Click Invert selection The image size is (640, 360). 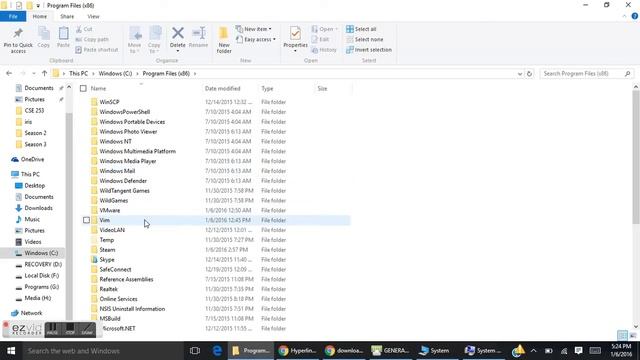[x=369, y=50]
